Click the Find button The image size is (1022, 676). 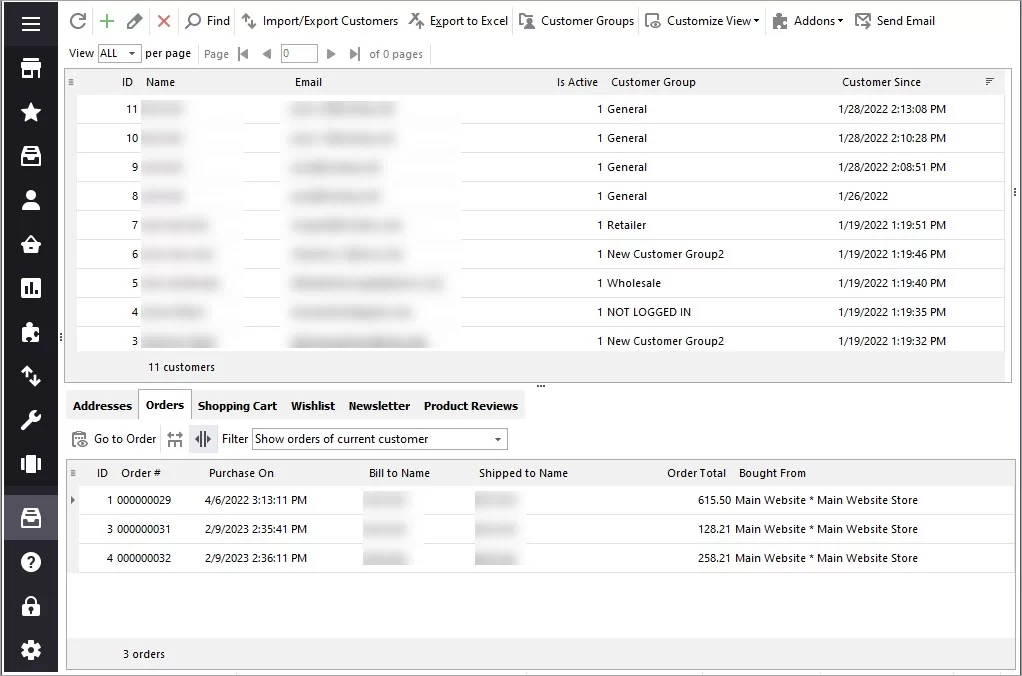point(208,21)
